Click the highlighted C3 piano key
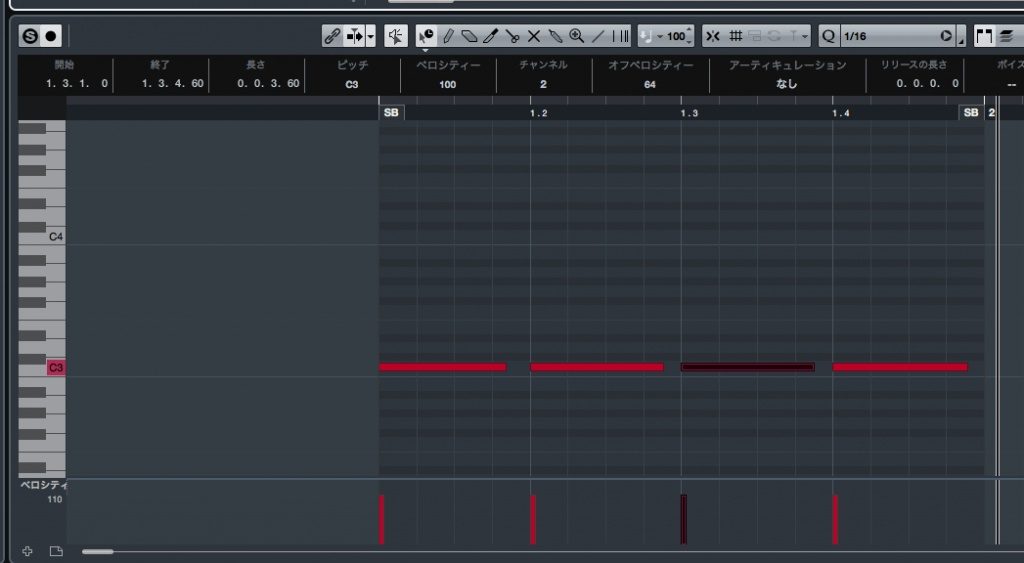This screenshot has height=563, width=1024. tap(56, 368)
